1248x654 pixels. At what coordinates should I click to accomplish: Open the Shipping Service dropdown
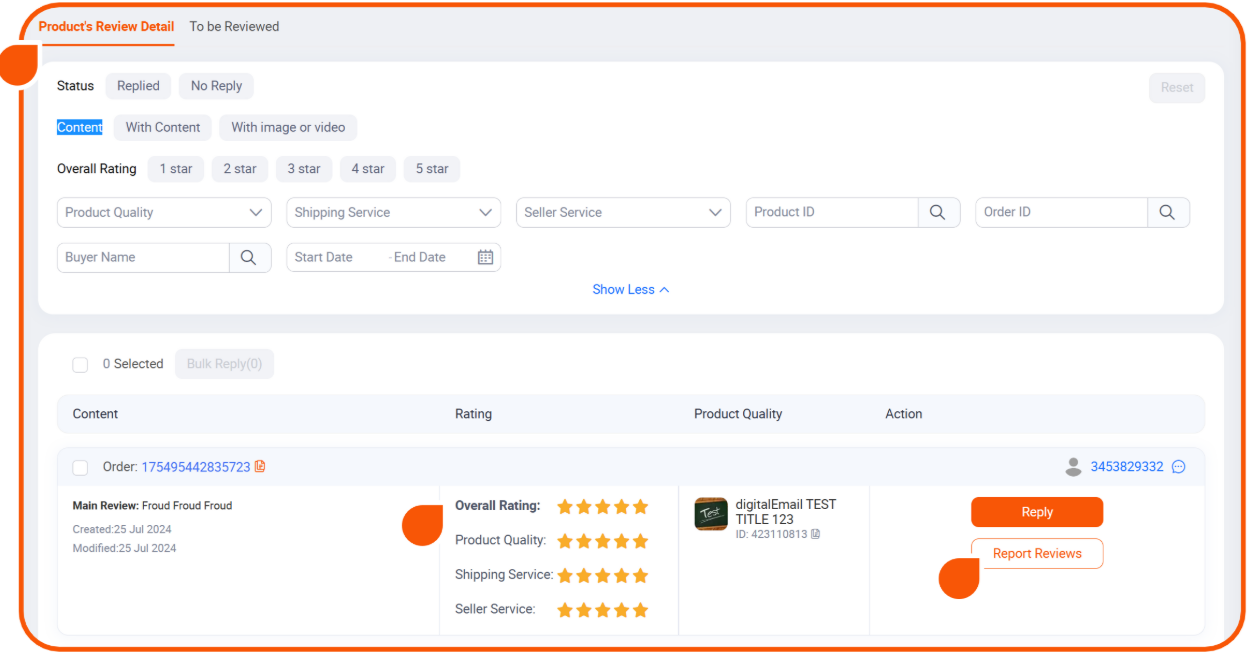click(x=393, y=212)
